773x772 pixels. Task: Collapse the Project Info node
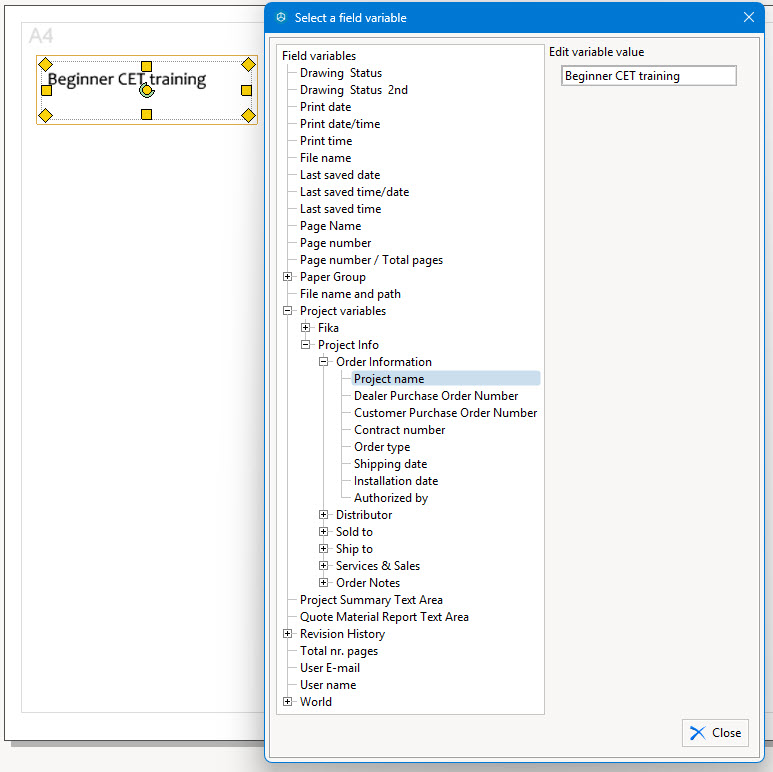coord(306,345)
